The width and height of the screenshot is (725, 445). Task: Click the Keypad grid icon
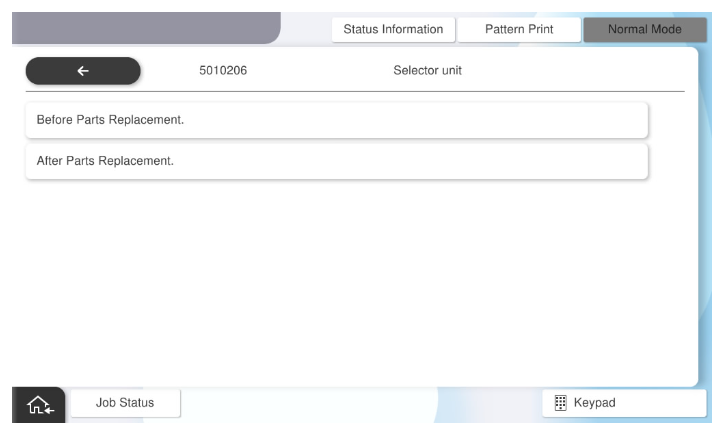coord(560,403)
